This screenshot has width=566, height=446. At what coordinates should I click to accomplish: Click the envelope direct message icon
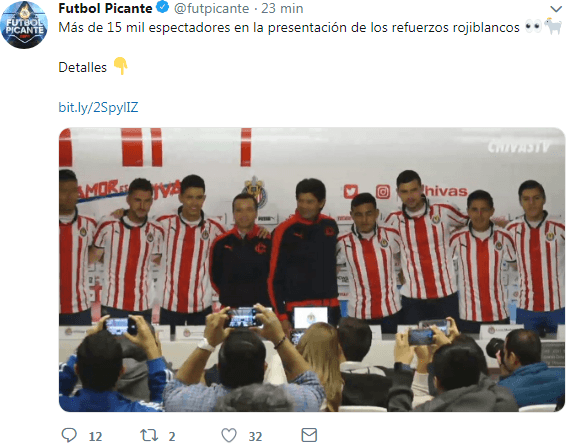pos(309,435)
